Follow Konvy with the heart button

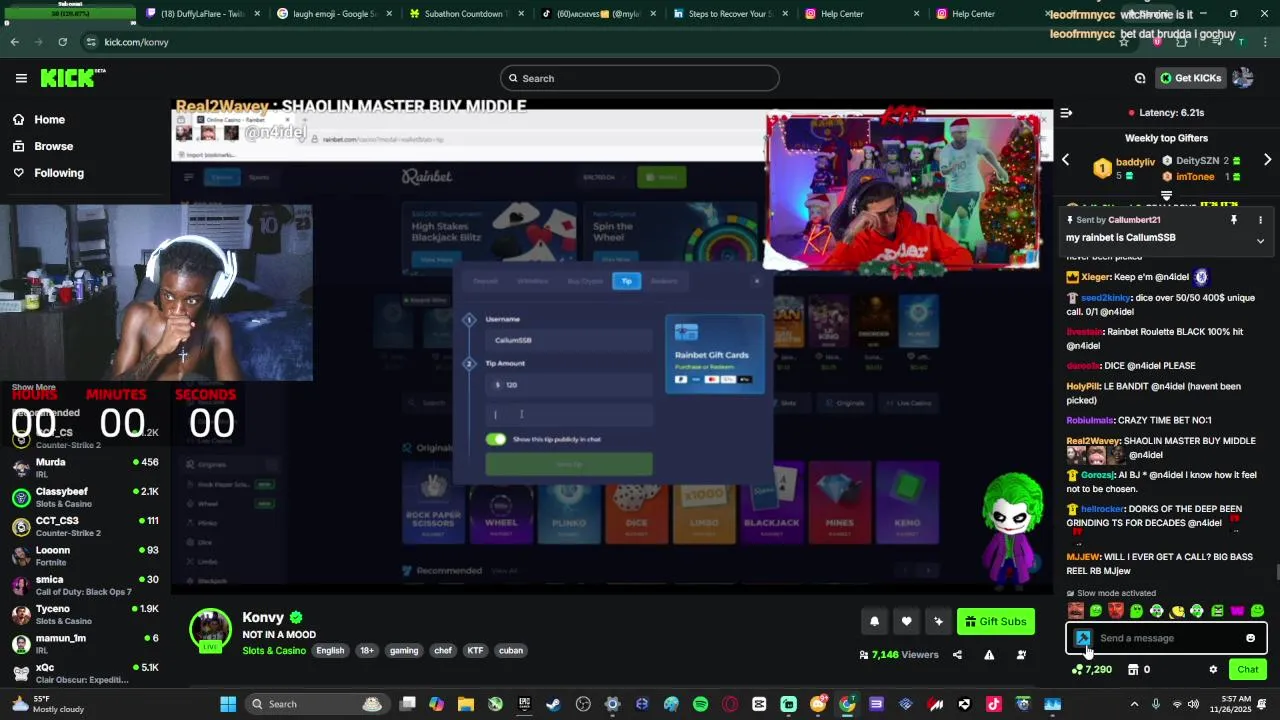click(x=906, y=621)
